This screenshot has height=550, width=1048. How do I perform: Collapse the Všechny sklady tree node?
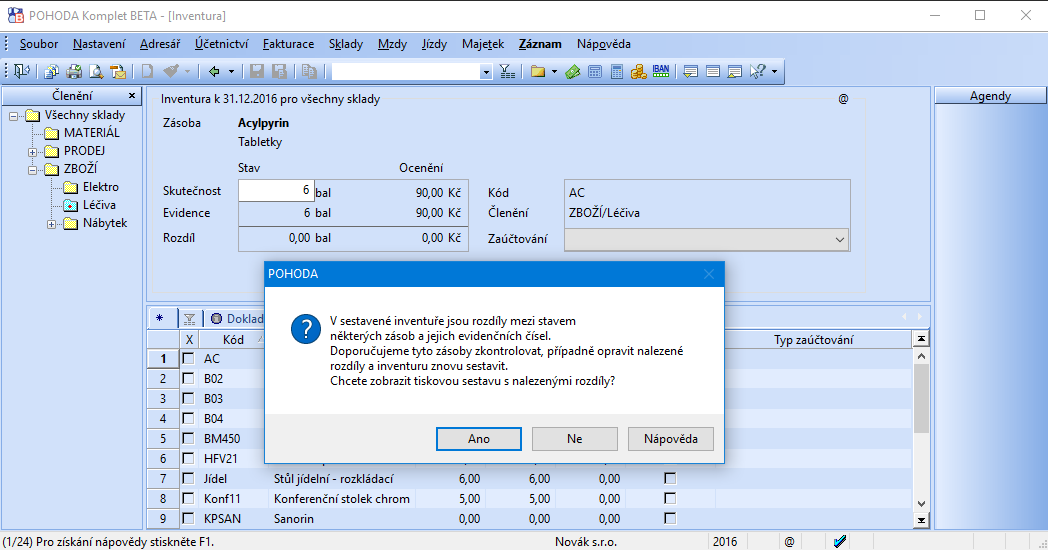coord(13,116)
